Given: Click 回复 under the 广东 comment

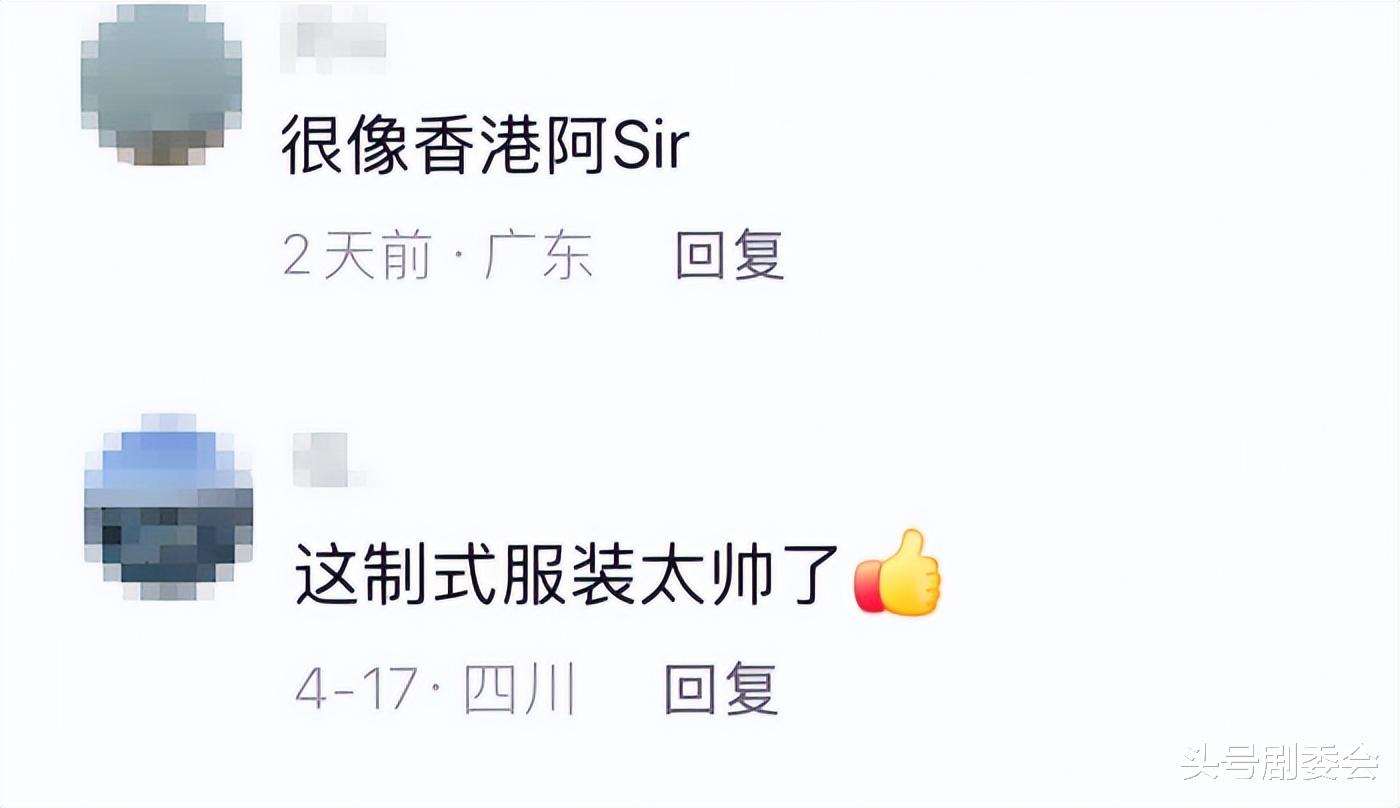Looking at the screenshot, I should point(729,255).
